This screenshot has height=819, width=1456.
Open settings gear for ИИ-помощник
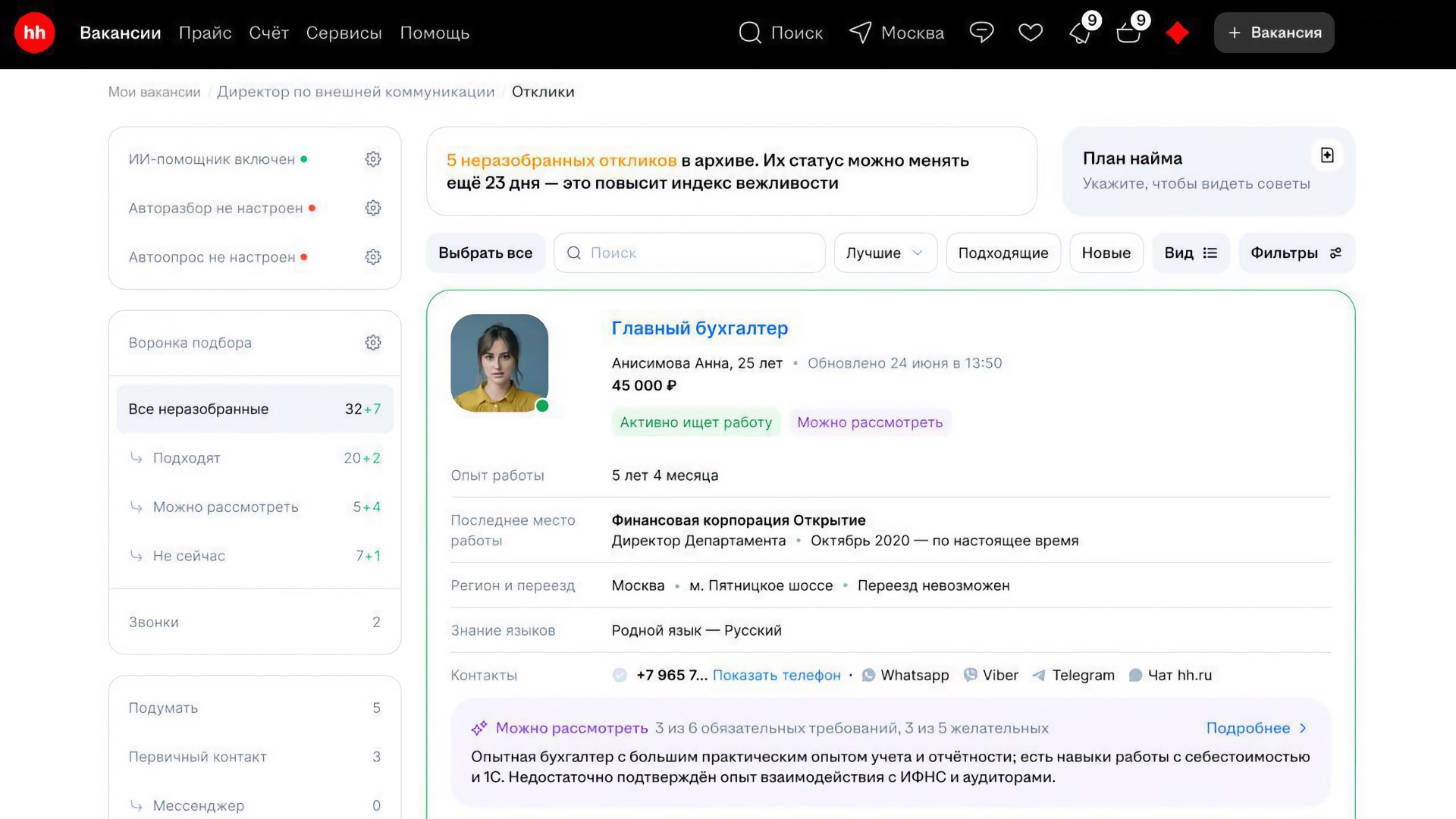tap(373, 158)
